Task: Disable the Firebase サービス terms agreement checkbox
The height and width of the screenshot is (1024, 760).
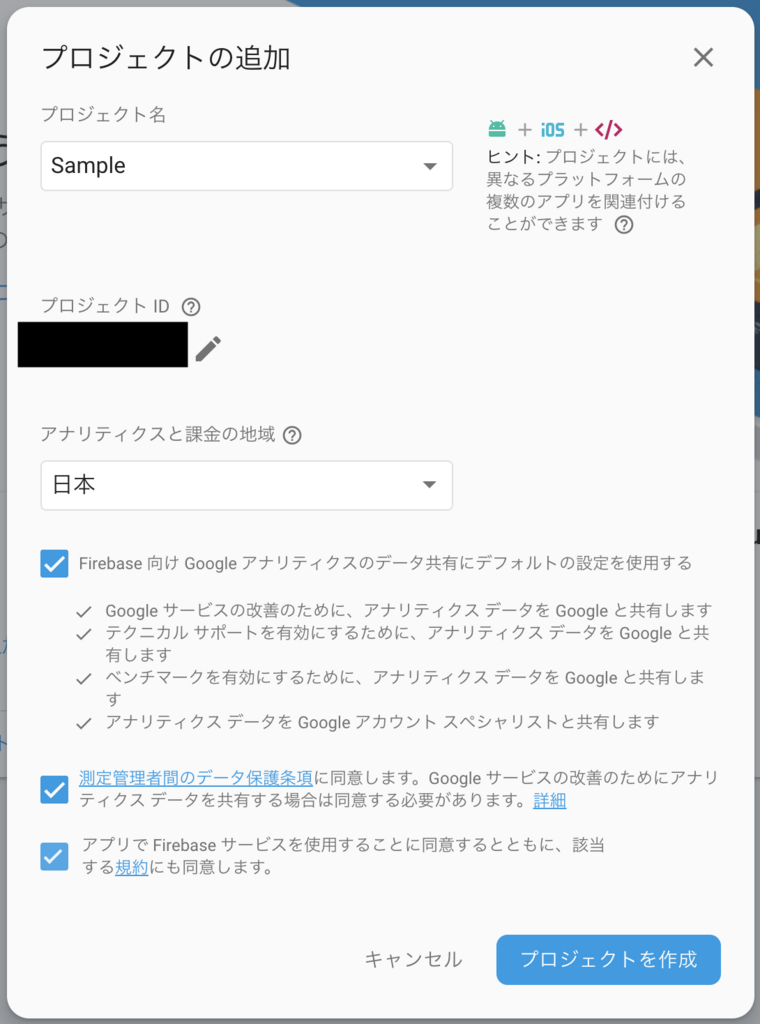Action: (x=55, y=856)
